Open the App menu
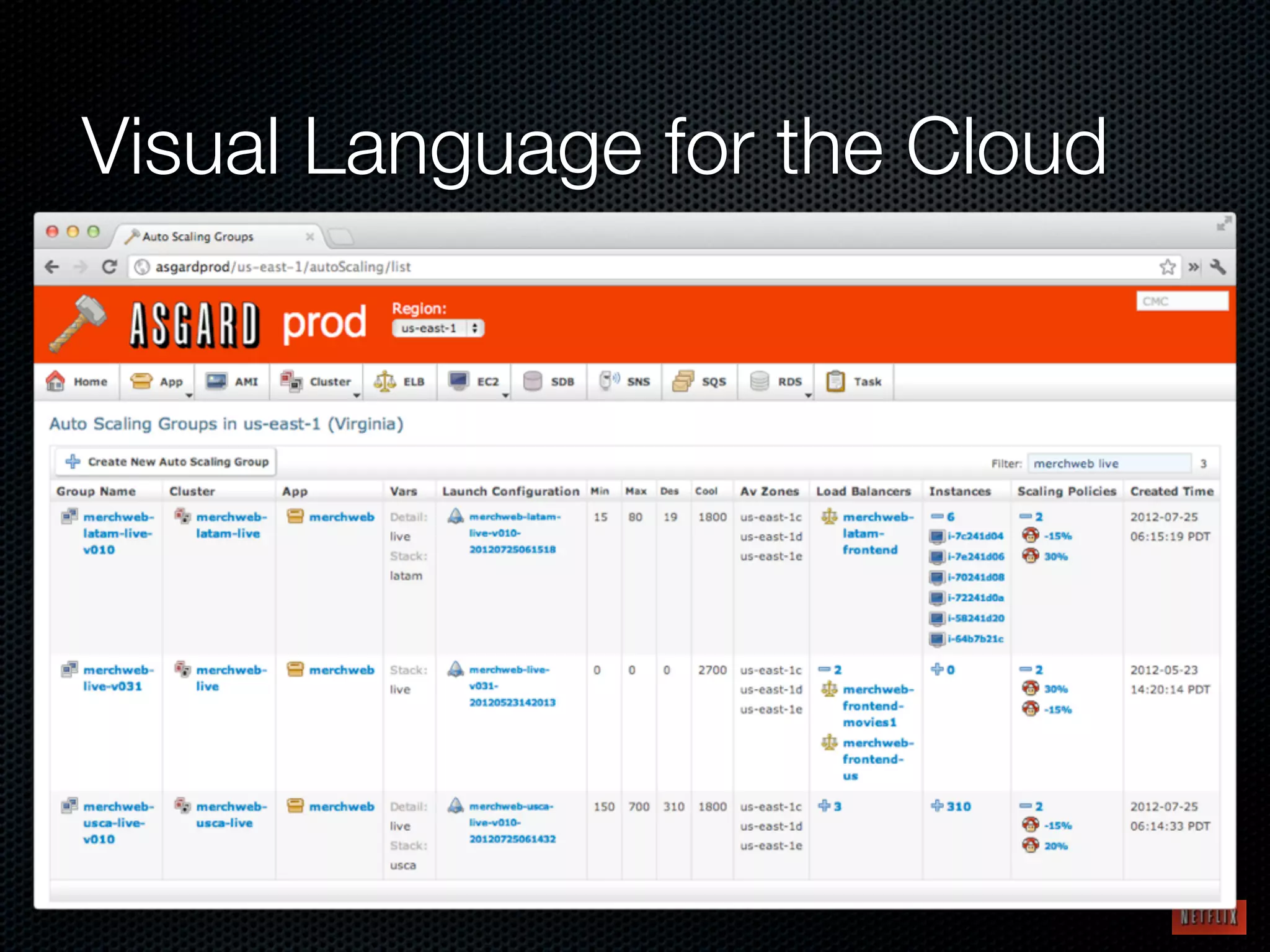This screenshot has height=952, width=1270. (x=157, y=382)
